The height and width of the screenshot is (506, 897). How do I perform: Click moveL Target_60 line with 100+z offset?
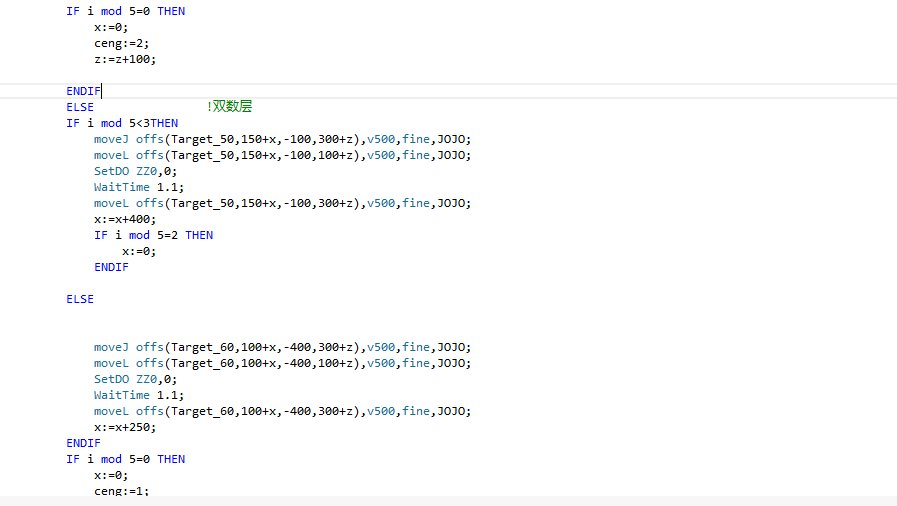pyautogui.click(x=281, y=363)
